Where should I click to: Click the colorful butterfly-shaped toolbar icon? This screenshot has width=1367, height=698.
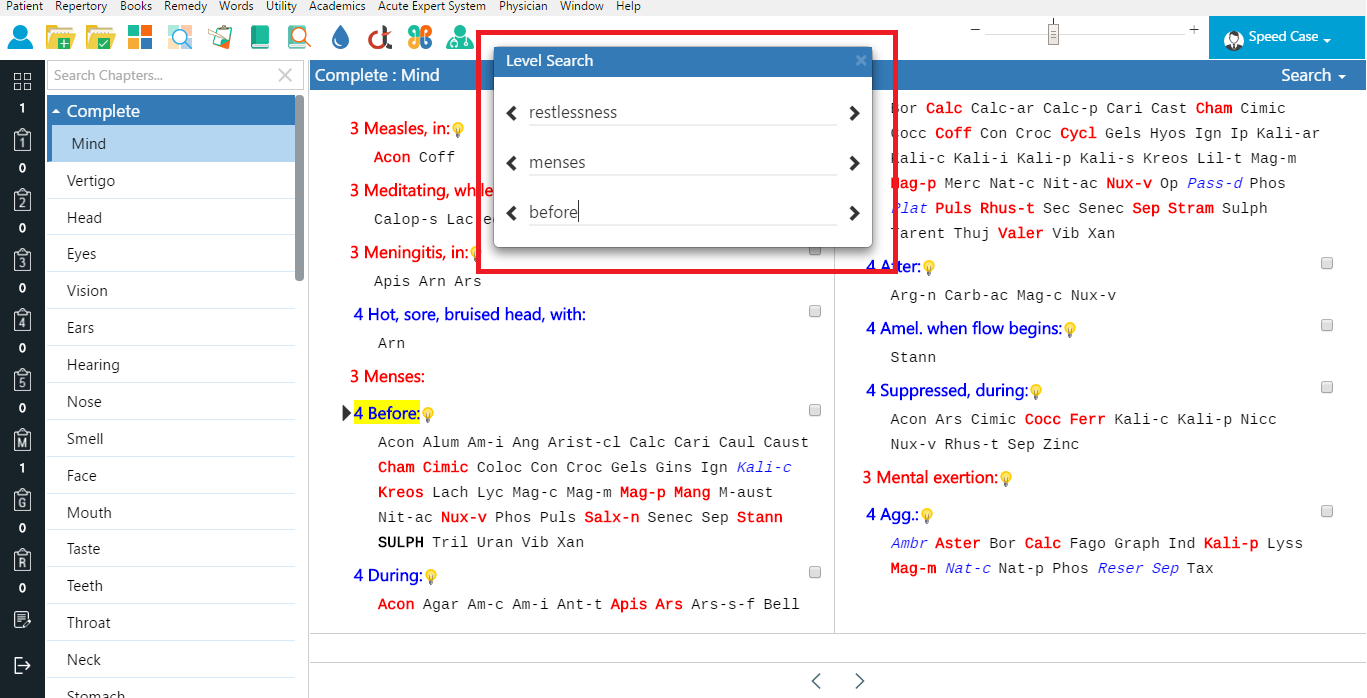click(x=420, y=38)
